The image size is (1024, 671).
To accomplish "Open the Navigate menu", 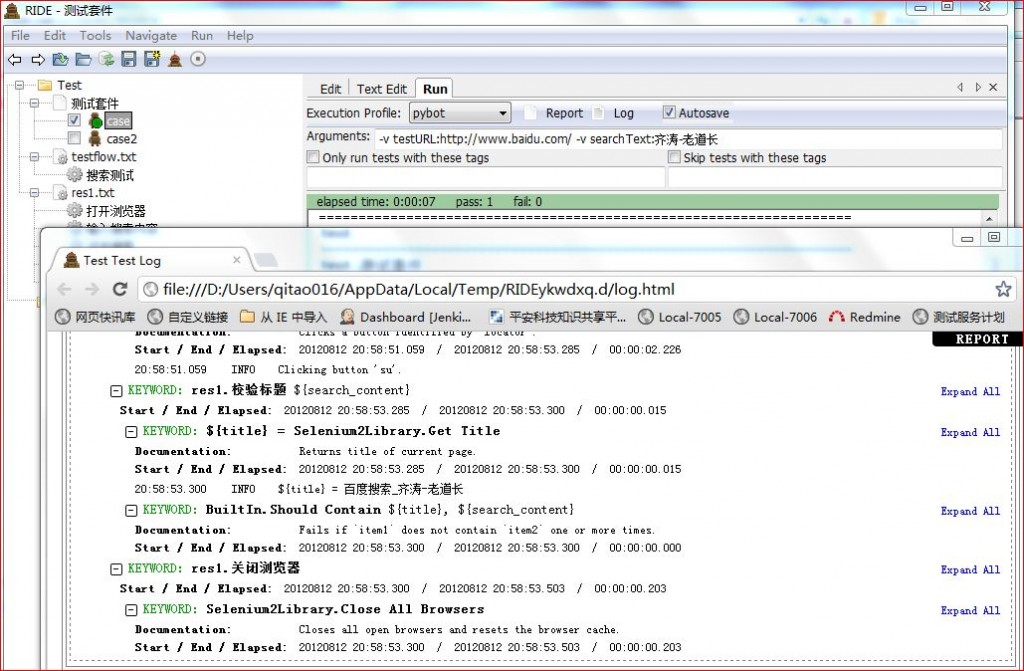I will coord(151,35).
